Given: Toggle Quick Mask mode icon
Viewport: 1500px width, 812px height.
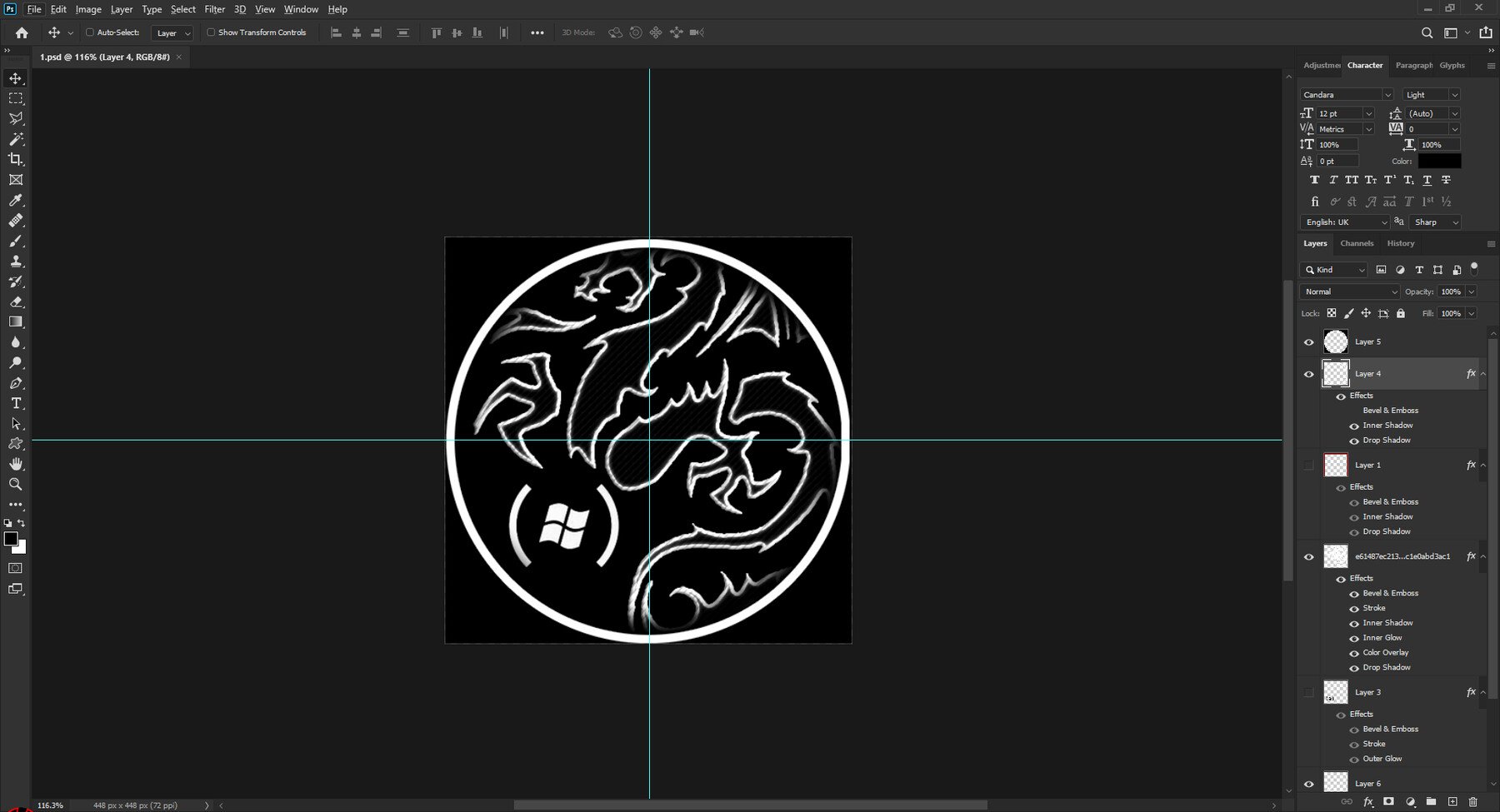Looking at the screenshot, I should point(16,568).
